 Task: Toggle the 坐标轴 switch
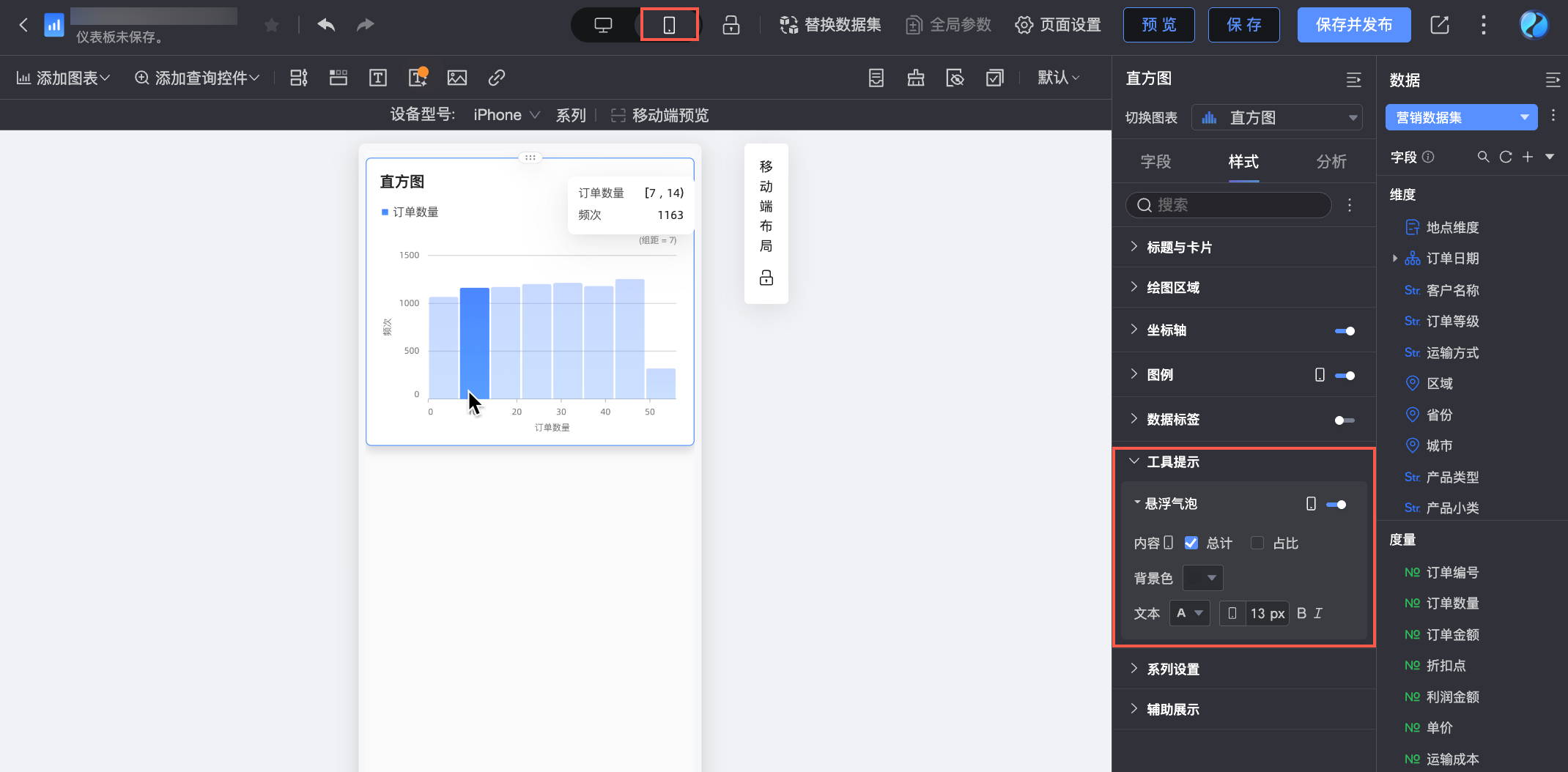click(1345, 331)
